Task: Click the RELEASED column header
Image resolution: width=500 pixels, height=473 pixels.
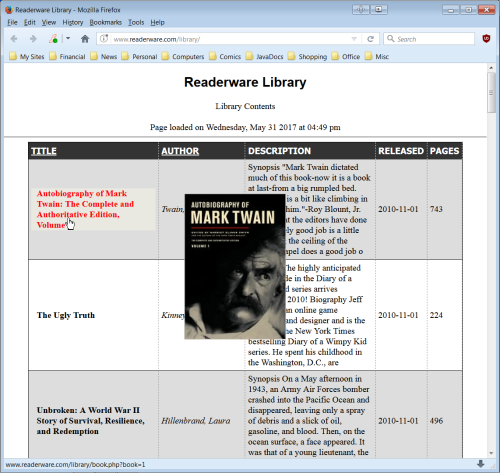Action: (401, 151)
